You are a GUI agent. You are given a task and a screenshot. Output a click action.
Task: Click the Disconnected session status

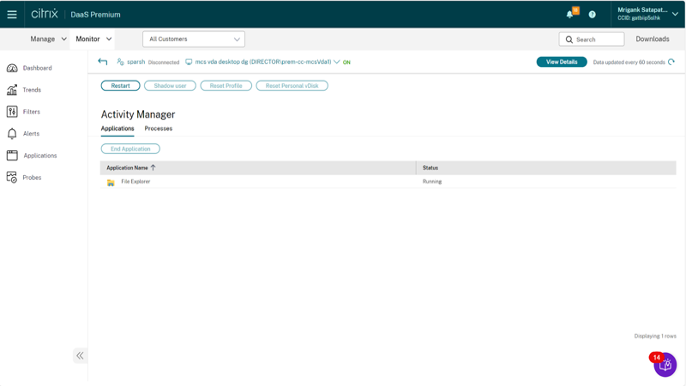(x=164, y=62)
